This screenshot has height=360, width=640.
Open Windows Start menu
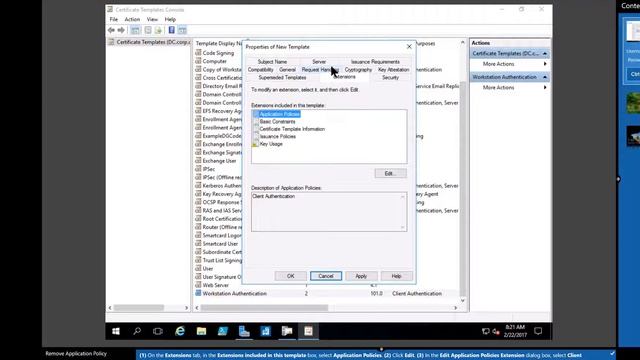116,331
